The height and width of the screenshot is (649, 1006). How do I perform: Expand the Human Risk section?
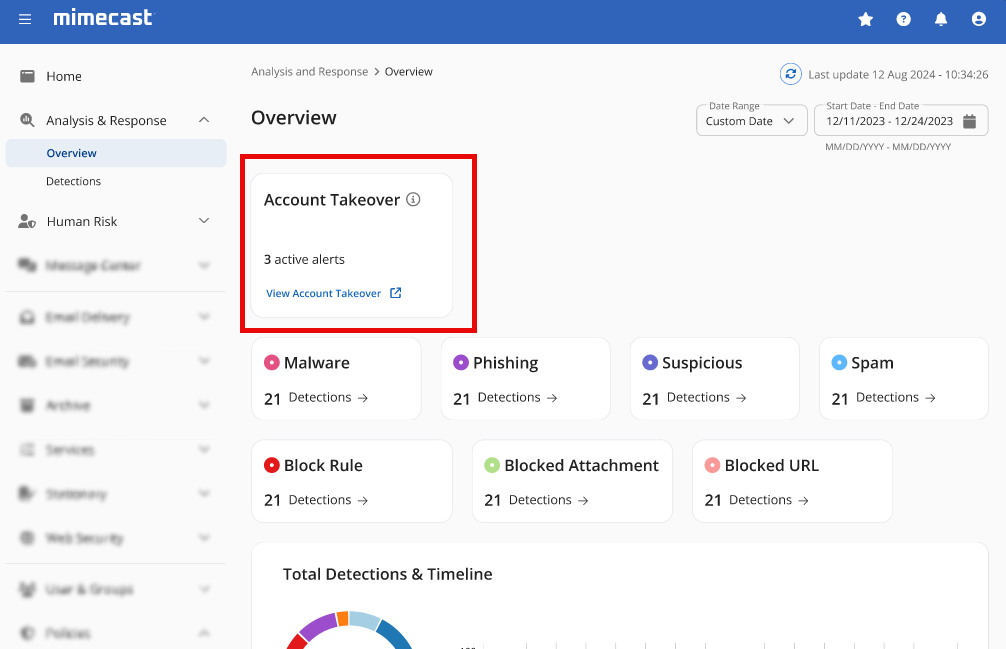[204, 221]
